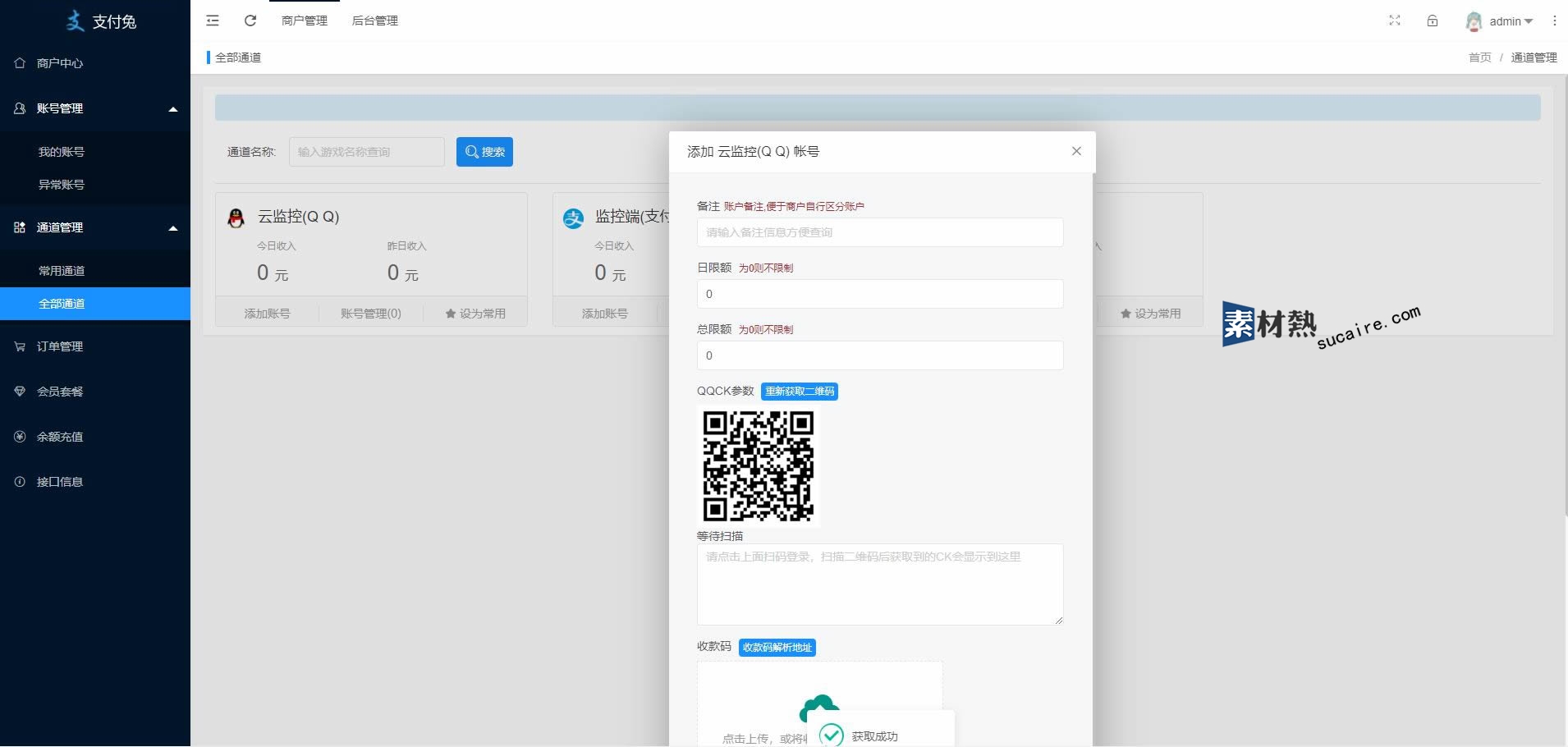Viewport: 1568px width, 747px height.
Task: Click the 接口信息 info icon
Action: (x=20, y=482)
